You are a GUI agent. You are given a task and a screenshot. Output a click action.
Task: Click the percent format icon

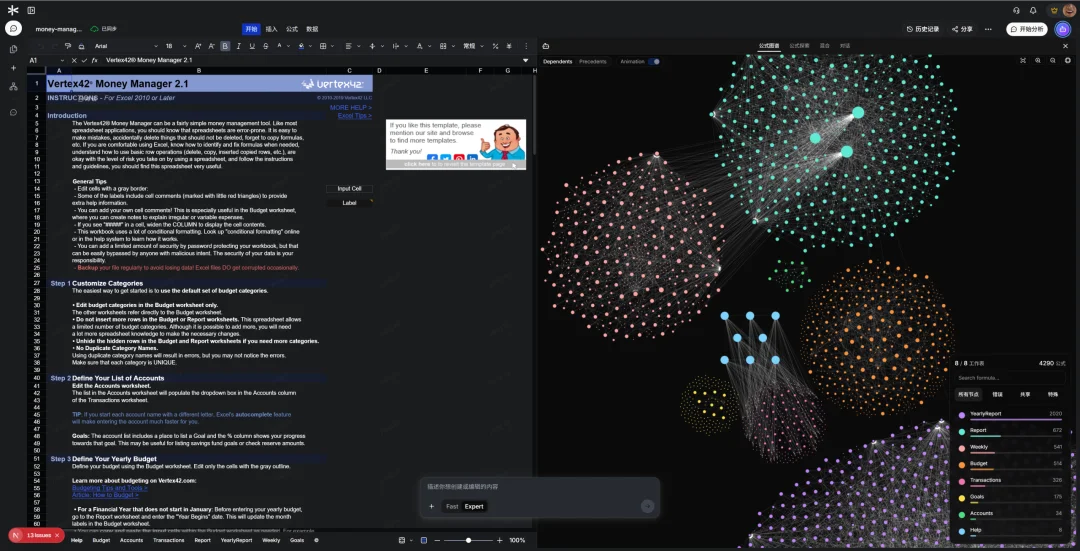pyautogui.click(x=496, y=46)
